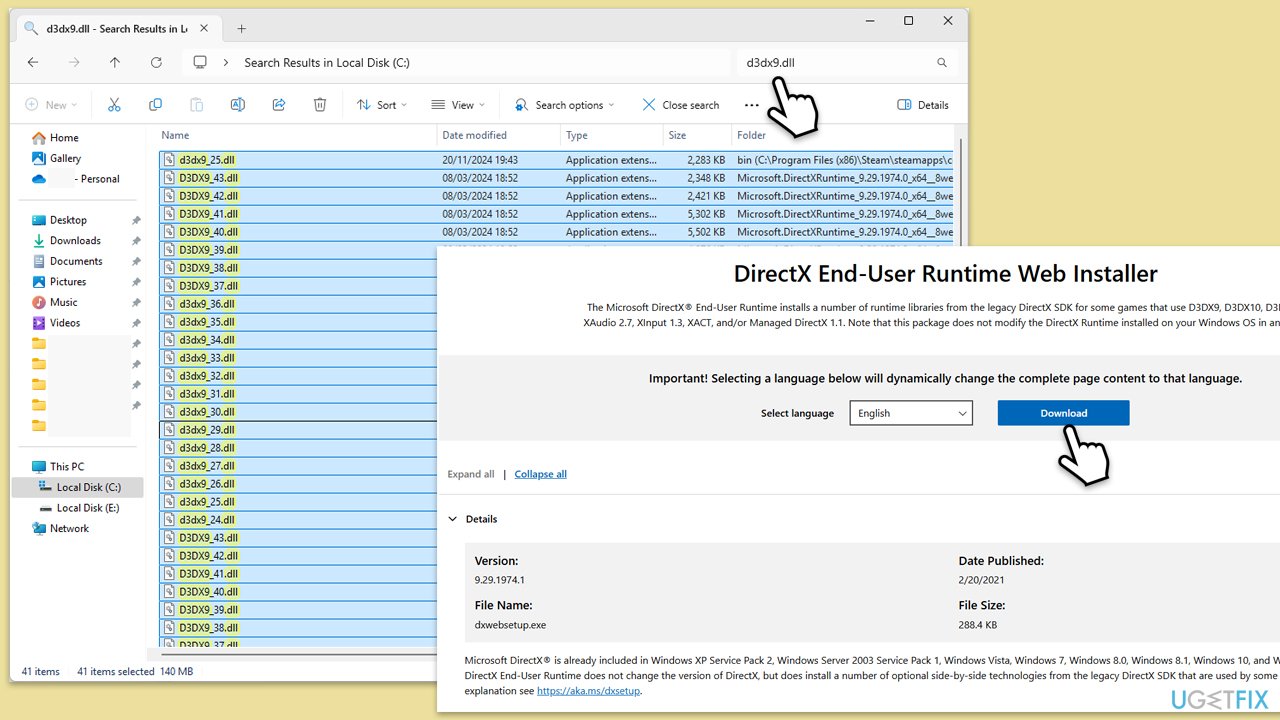Click the search magnifier icon

(x=942, y=63)
